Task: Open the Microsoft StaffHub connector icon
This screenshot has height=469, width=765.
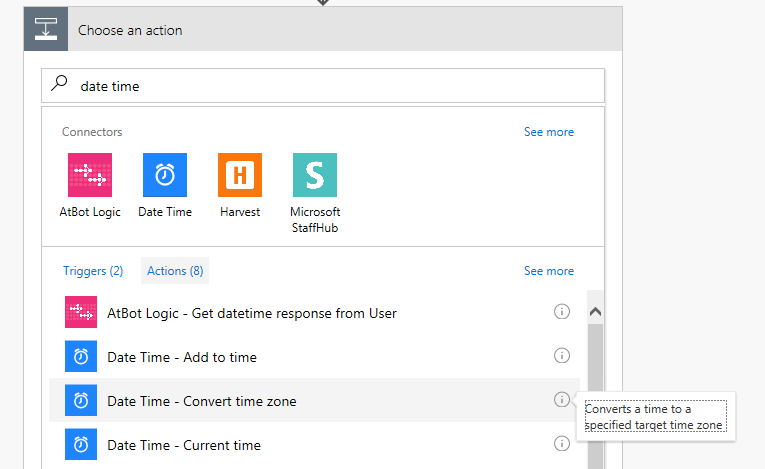Action: coord(315,175)
